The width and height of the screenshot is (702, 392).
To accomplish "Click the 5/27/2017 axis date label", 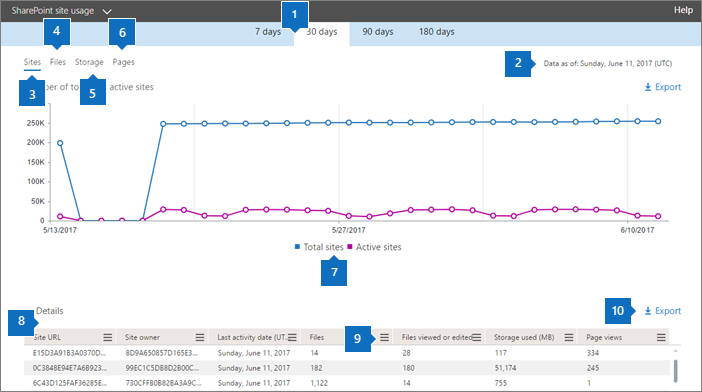I will click(x=348, y=230).
